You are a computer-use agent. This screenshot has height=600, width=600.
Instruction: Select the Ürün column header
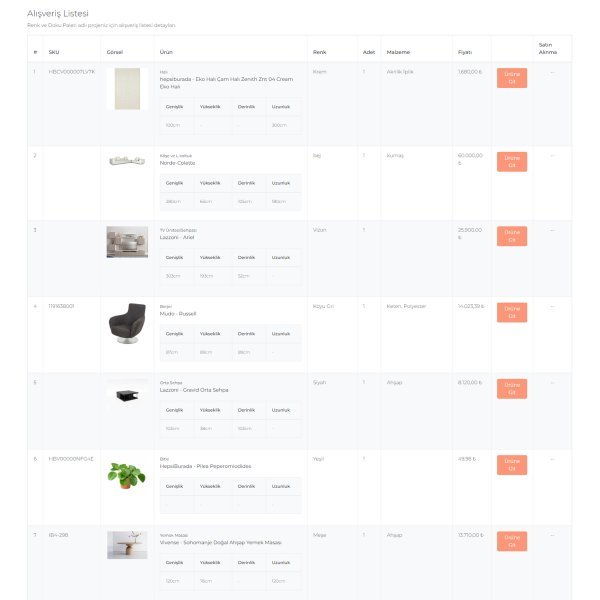(x=166, y=51)
